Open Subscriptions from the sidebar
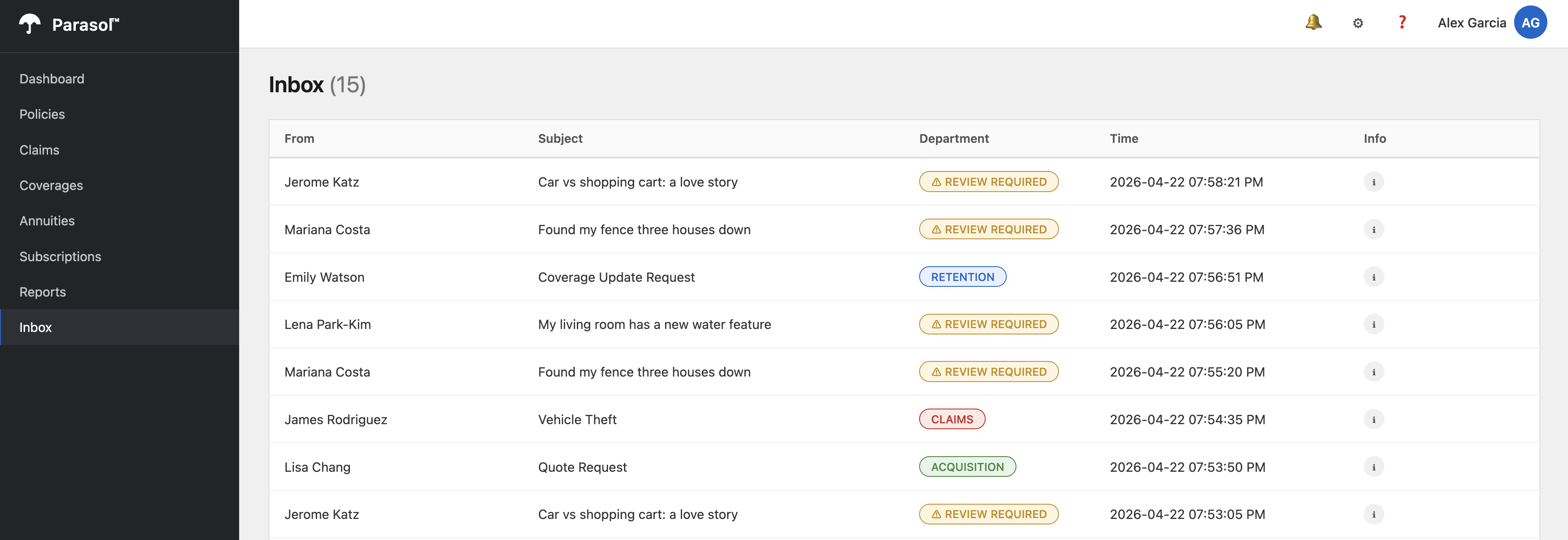This screenshot has height=540, width=1568. coord(60,256)
